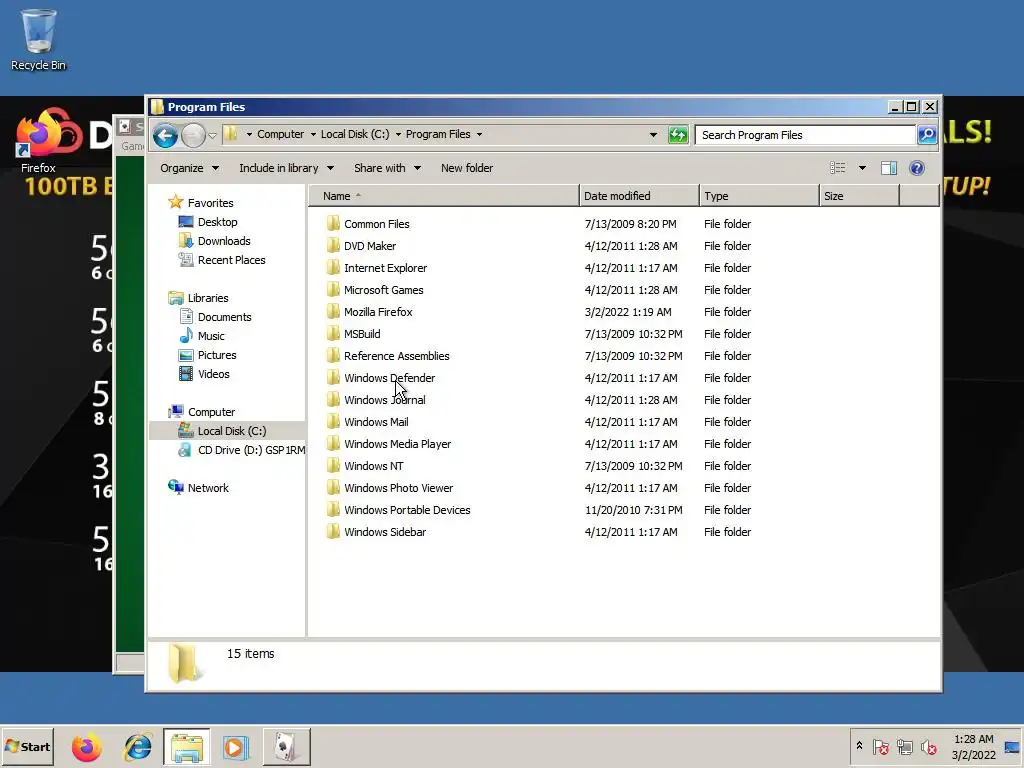Click the Windows Media Player taskbar icon
Image resolution: width=1024 pixels, height=768 pixels.
click(x=236, y=747)
